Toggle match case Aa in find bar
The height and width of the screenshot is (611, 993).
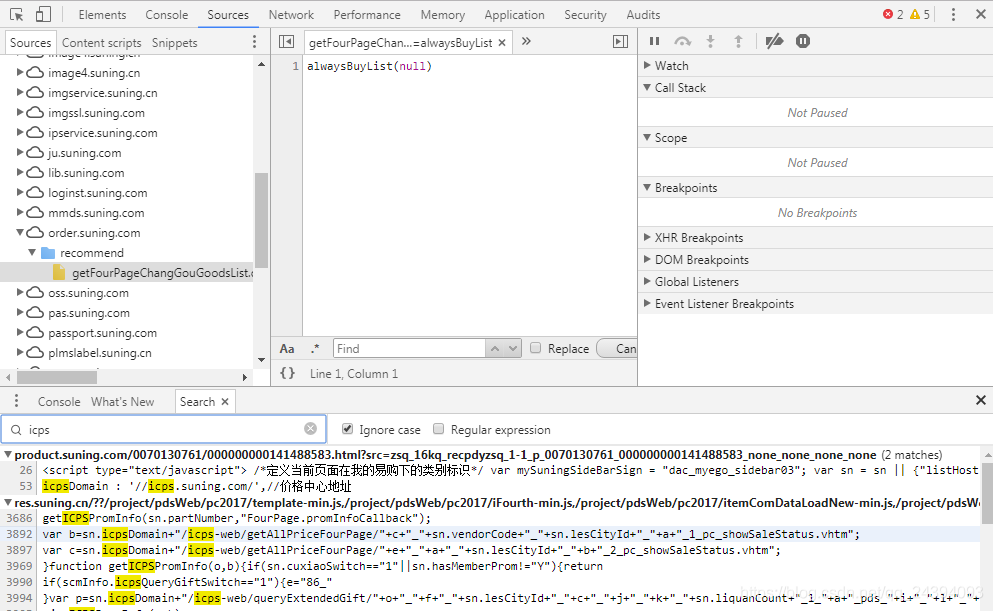pyautogui.click(x=287, y=349)
